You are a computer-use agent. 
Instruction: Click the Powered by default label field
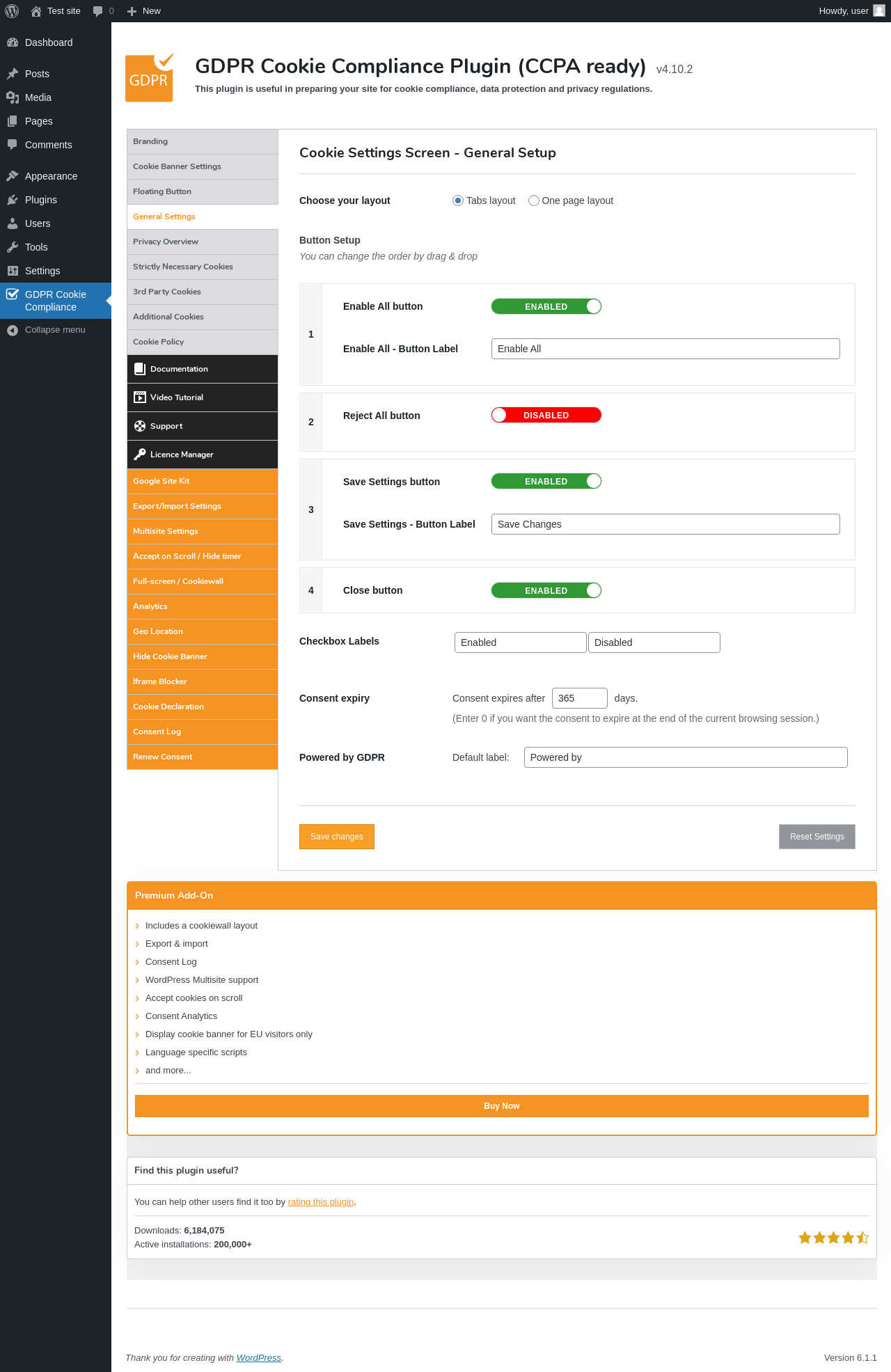686,757
